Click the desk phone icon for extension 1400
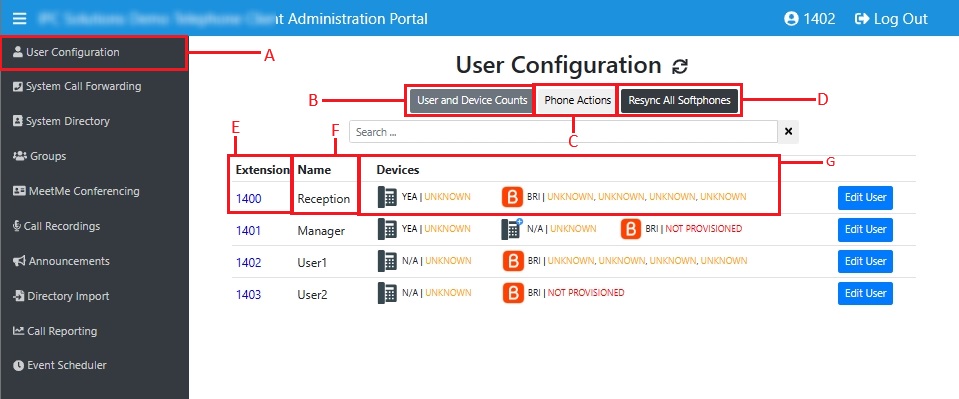The image size is (959, 399). click(387, 197)
